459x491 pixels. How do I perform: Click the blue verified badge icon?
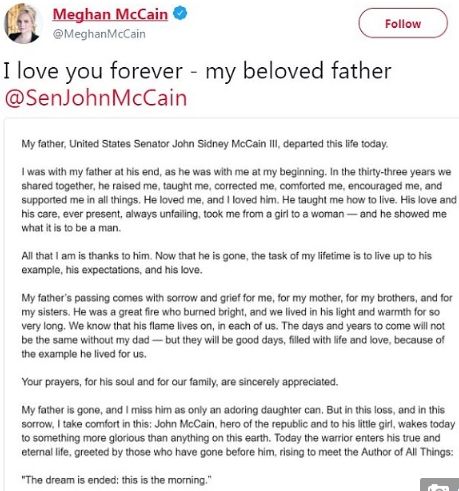180,14
